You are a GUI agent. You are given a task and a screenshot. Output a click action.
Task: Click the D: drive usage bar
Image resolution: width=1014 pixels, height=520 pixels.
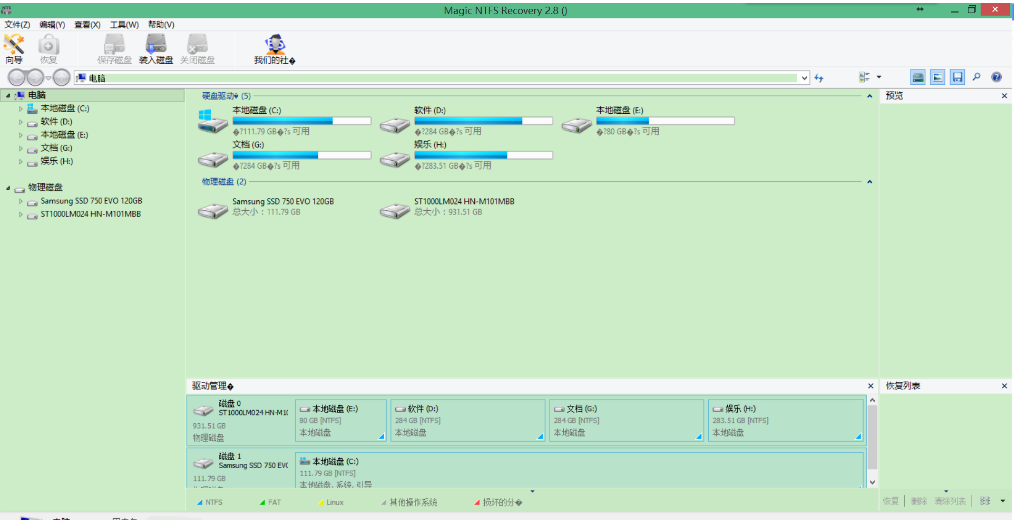point(484,121)
